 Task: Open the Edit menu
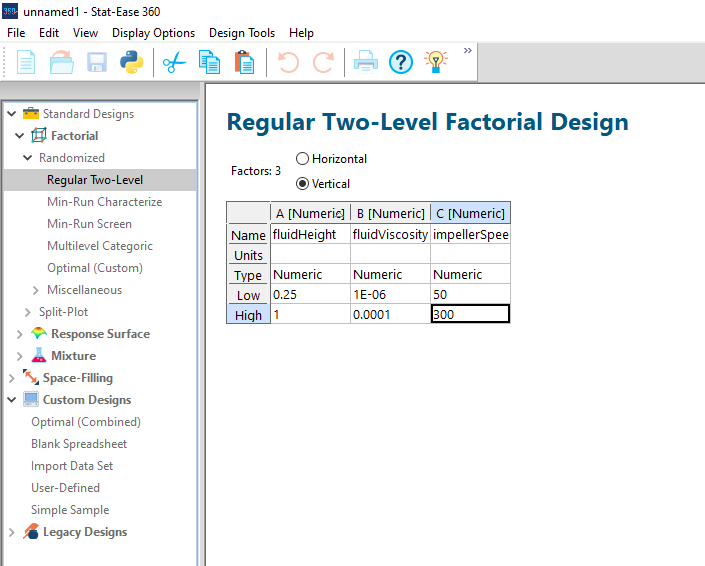49,33
